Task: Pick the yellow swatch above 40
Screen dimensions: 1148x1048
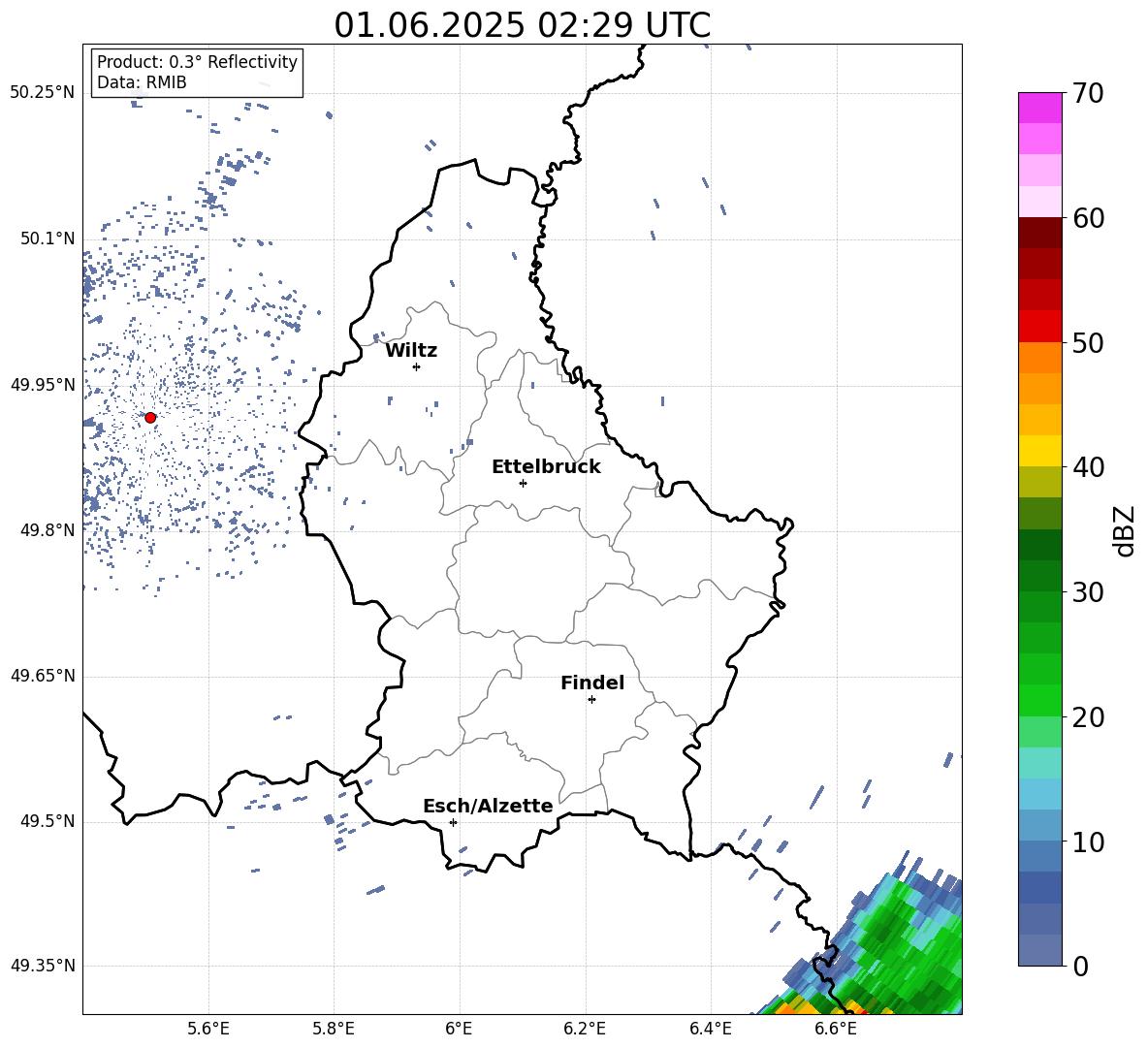Action: [1039, 451]
